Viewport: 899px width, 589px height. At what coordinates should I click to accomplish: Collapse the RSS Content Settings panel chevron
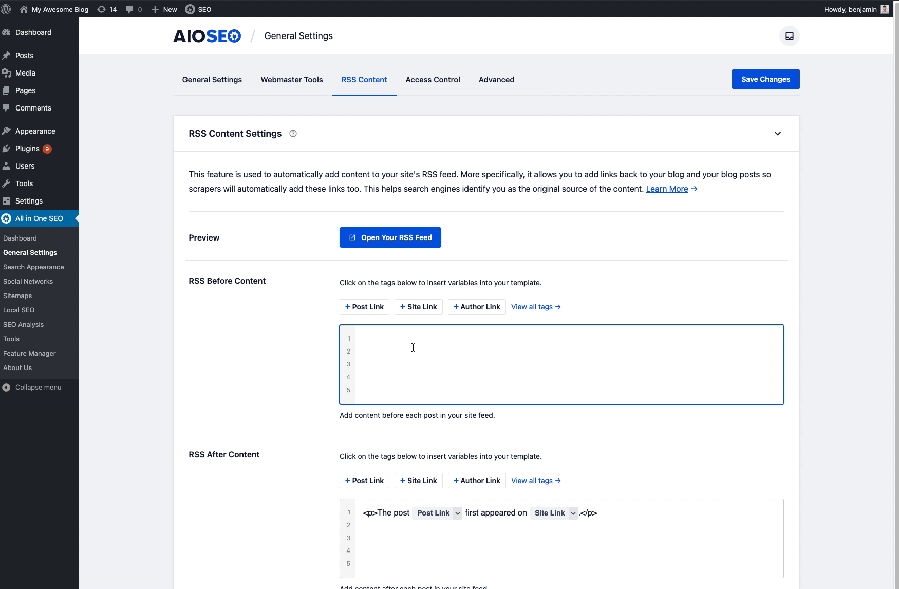[x=777, y=134]
